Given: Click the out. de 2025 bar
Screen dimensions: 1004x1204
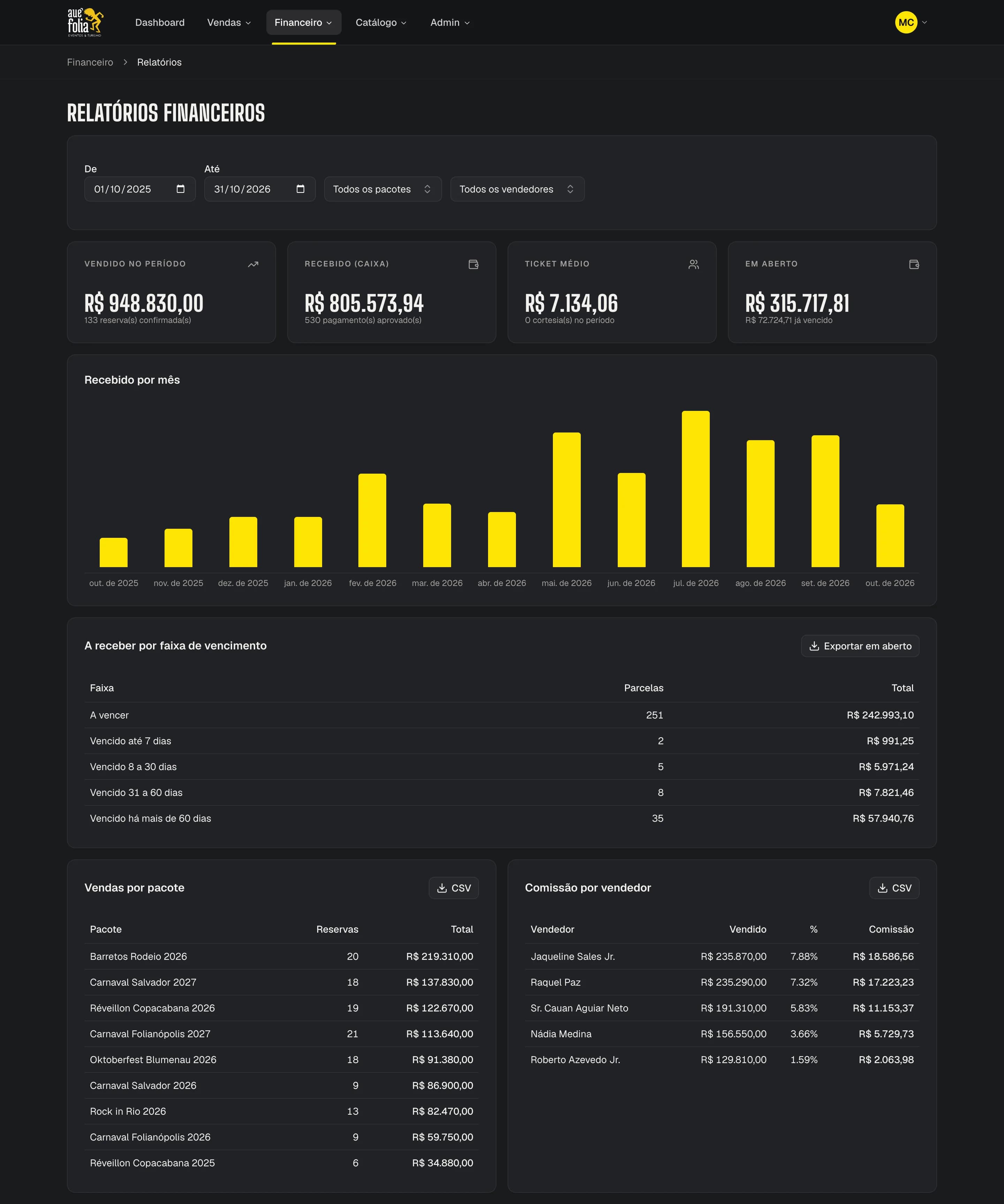Looking at the screenshot, I should pyautogui.click(x=113, y=553).
